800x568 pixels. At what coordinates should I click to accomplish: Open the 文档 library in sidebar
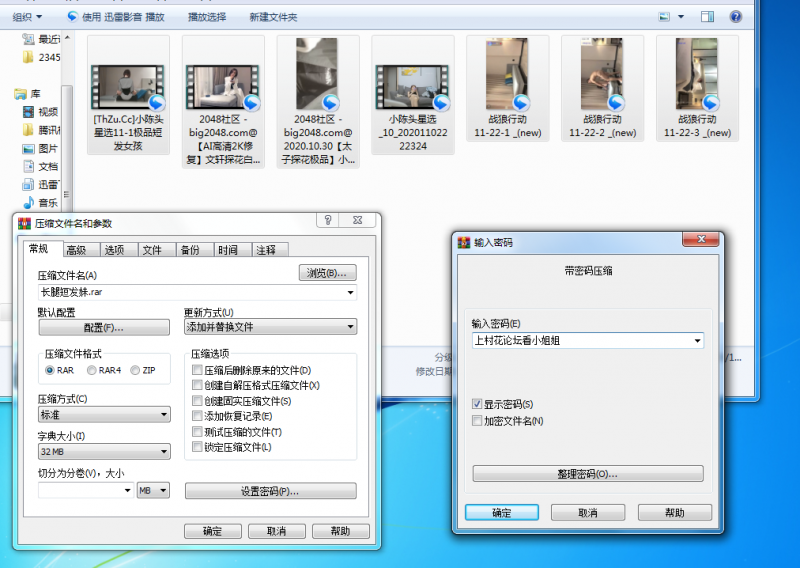41,166
